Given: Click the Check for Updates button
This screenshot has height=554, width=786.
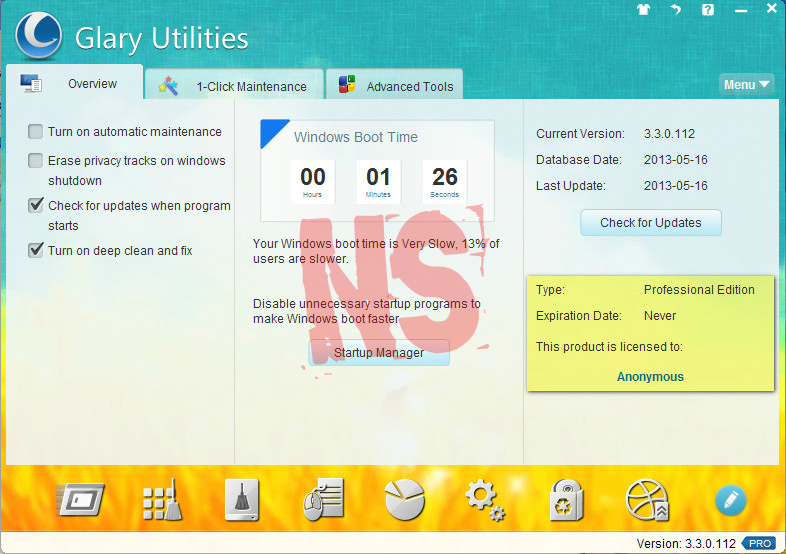Looking at the screenshot, I should [651, 223].
